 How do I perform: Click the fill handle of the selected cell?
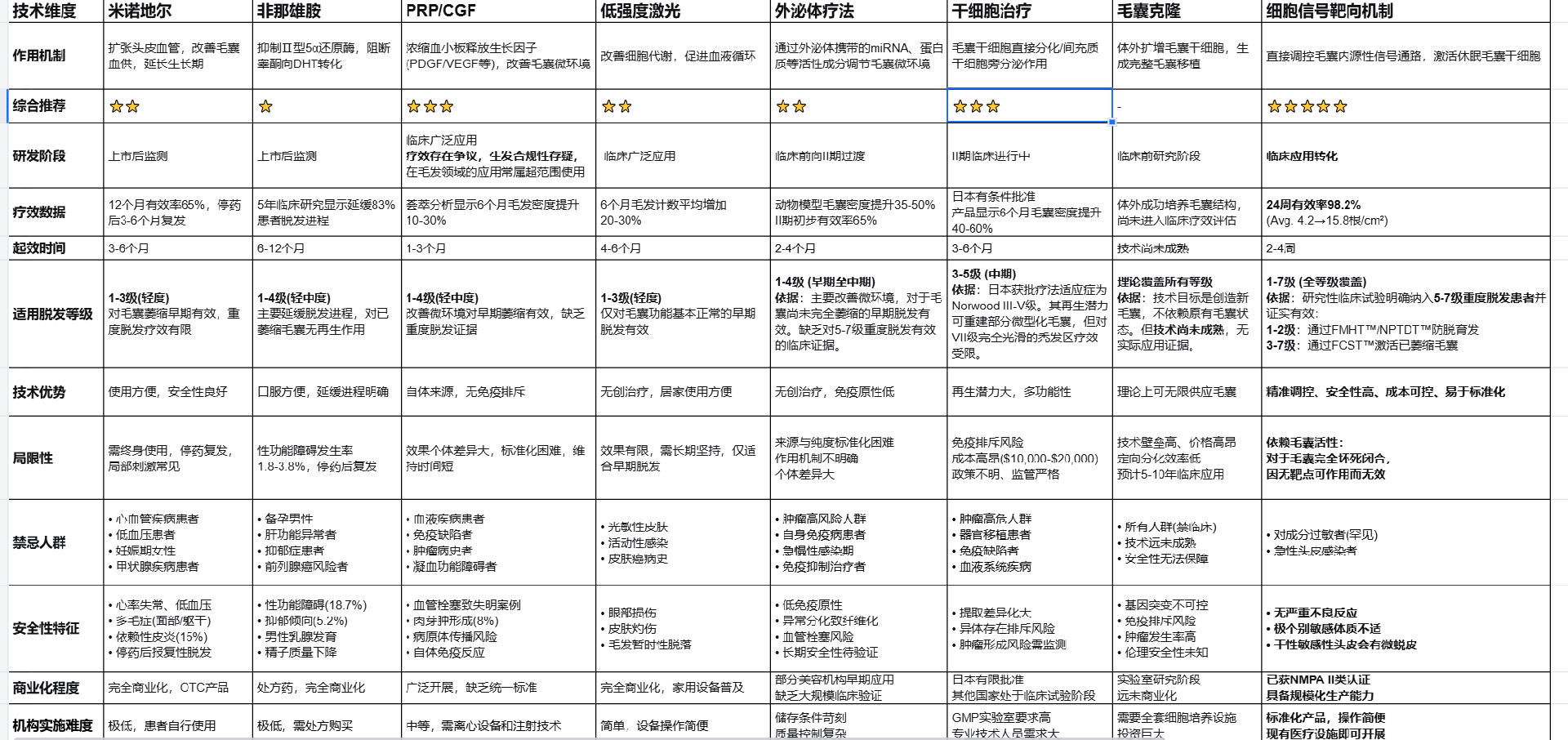coord(1111,123)
